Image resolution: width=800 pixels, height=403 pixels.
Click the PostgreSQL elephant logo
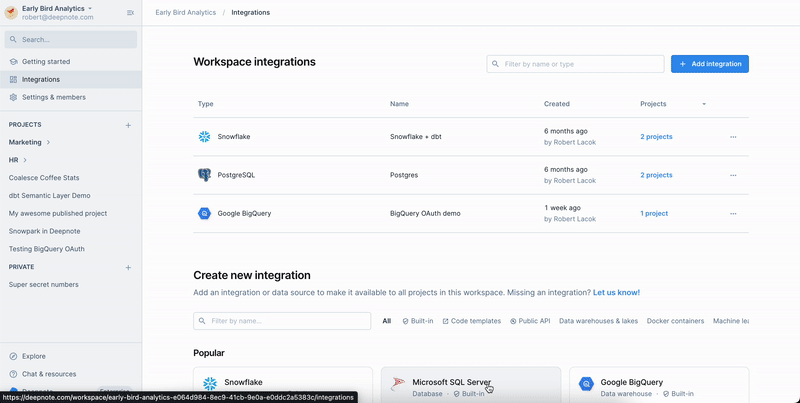click(204, 175)
